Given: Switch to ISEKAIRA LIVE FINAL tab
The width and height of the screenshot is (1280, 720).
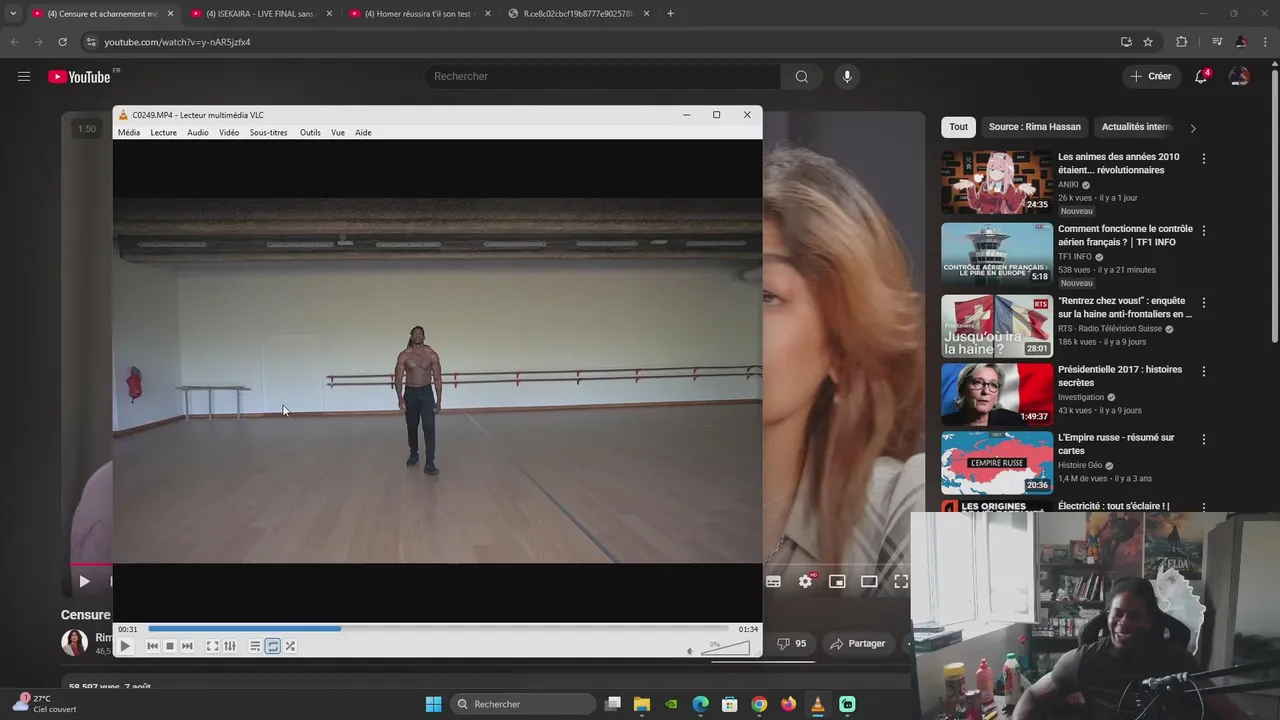Looking at the screenshot, I should (260, 14).
